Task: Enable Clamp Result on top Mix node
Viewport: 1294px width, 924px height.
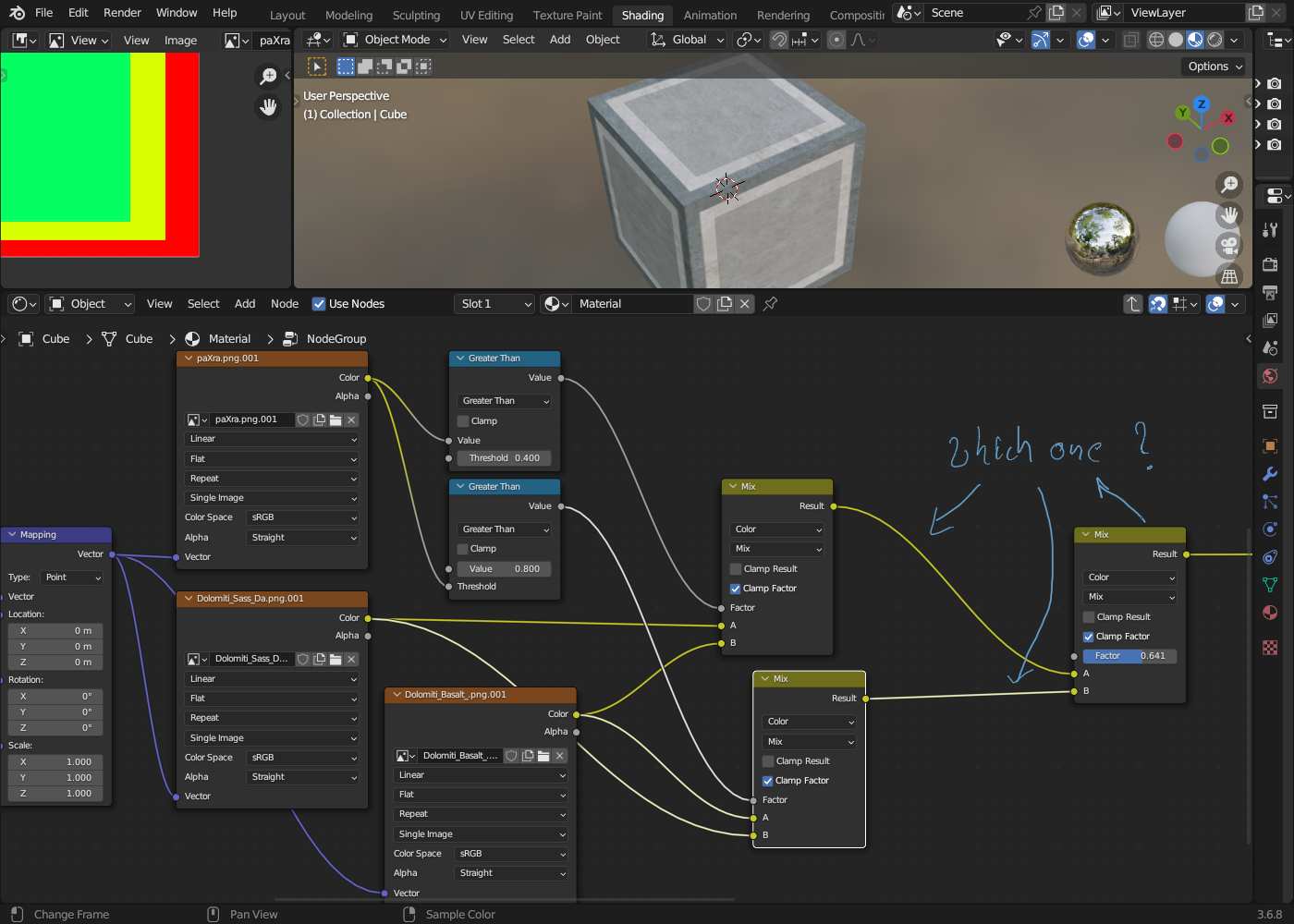Action: pos(736,569)
